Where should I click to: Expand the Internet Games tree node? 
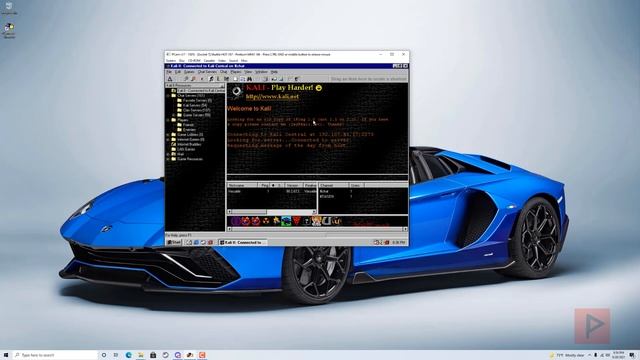[168, 140]
